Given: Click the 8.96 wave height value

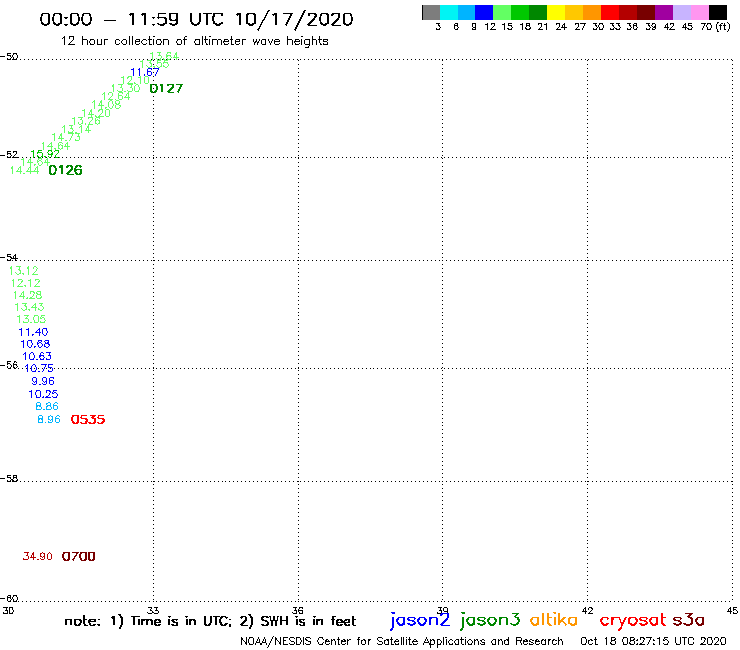Looking at the screenshot, I should (x=49, y=419).
